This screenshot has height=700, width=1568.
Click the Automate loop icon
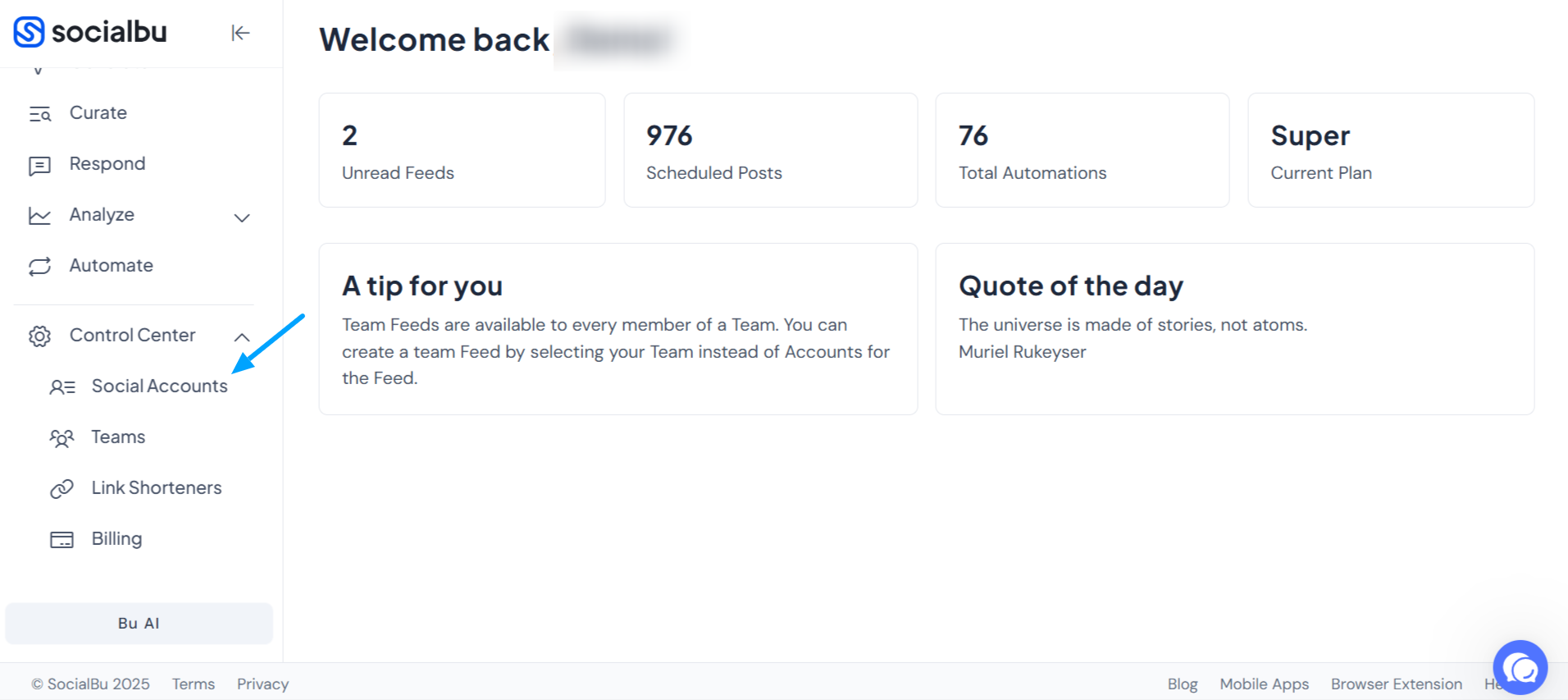coord(39,267)
